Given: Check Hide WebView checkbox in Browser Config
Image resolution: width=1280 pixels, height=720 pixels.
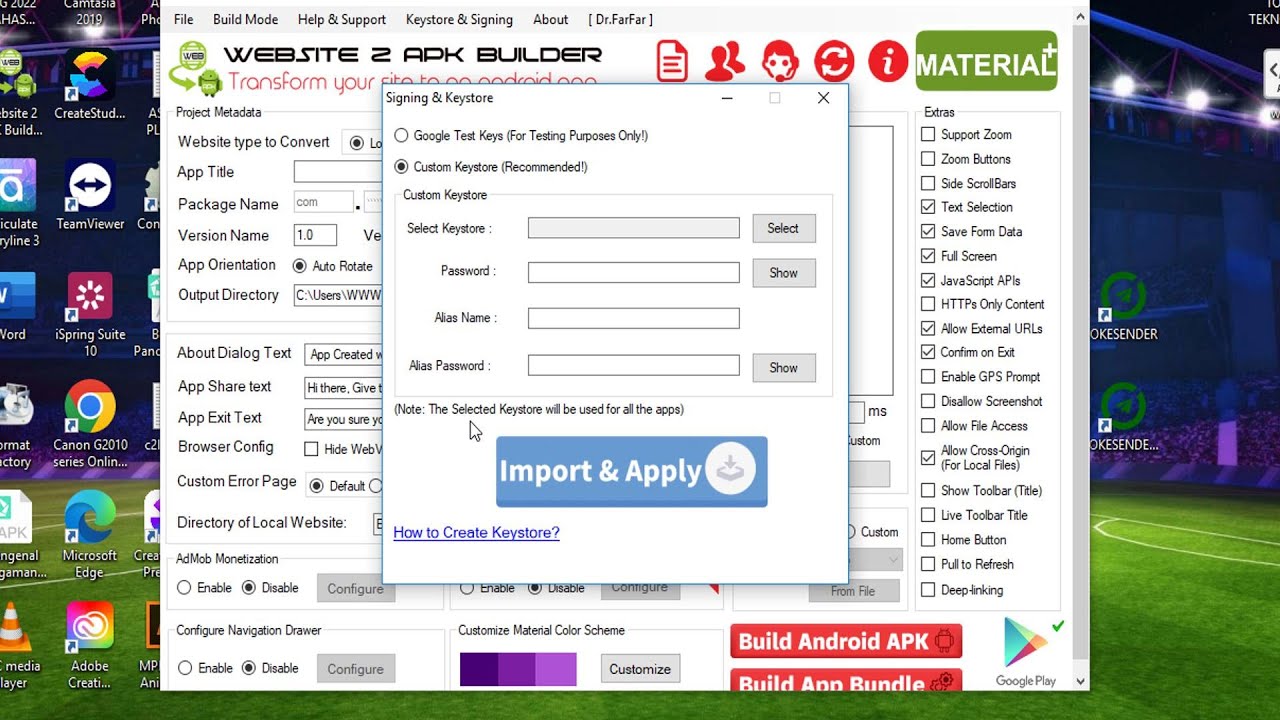Looking at the screenshot, I should tap(311, 449).
